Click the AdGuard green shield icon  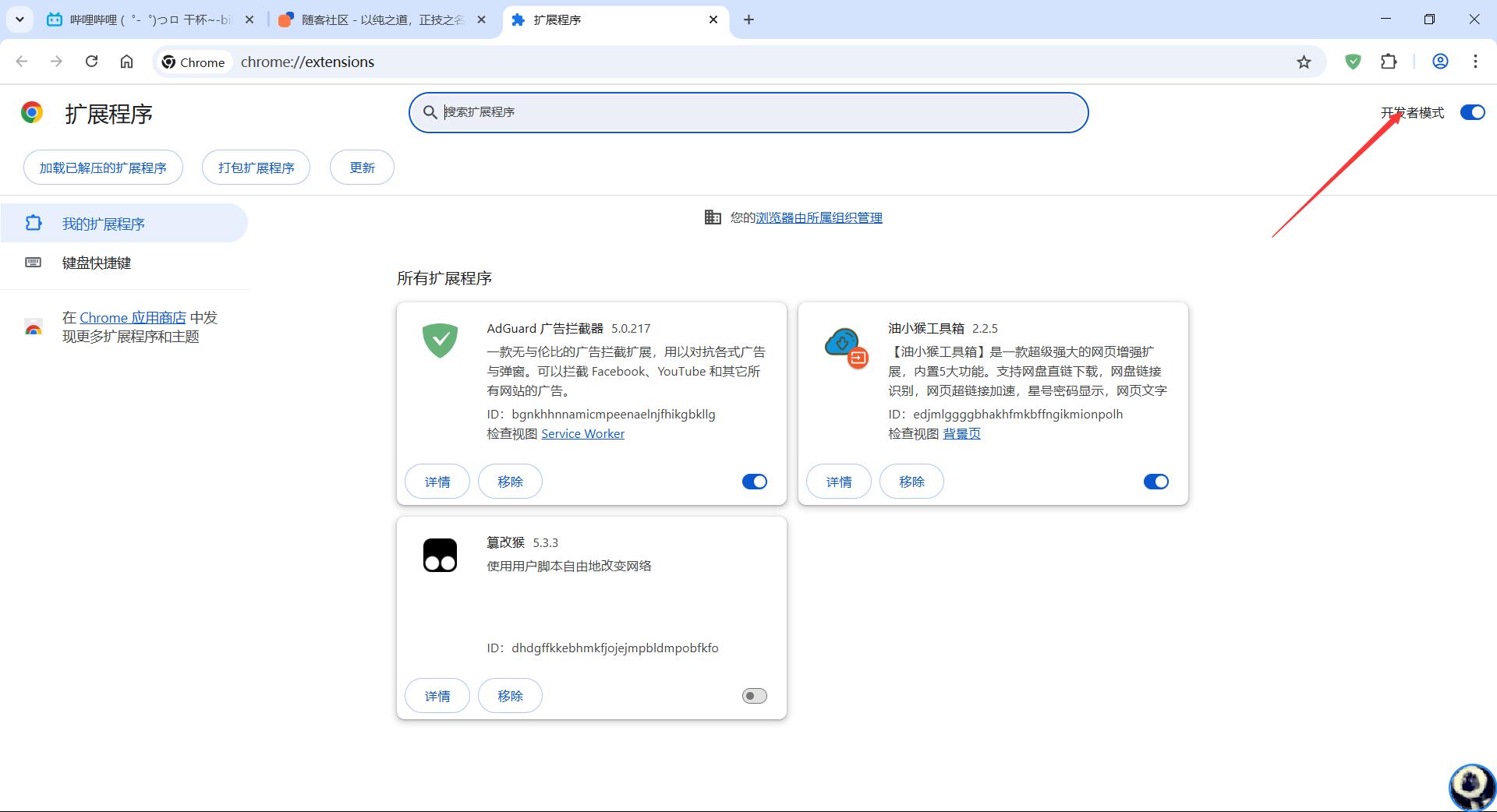(440, 341)
